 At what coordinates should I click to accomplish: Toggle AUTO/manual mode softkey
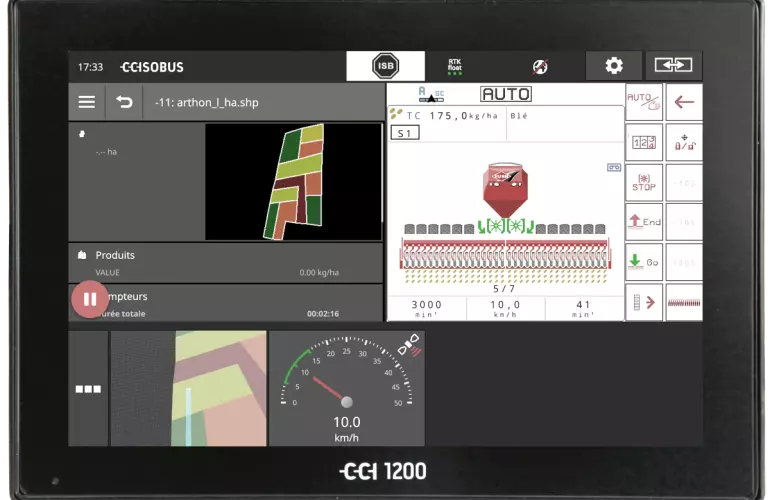pos(644,102)
